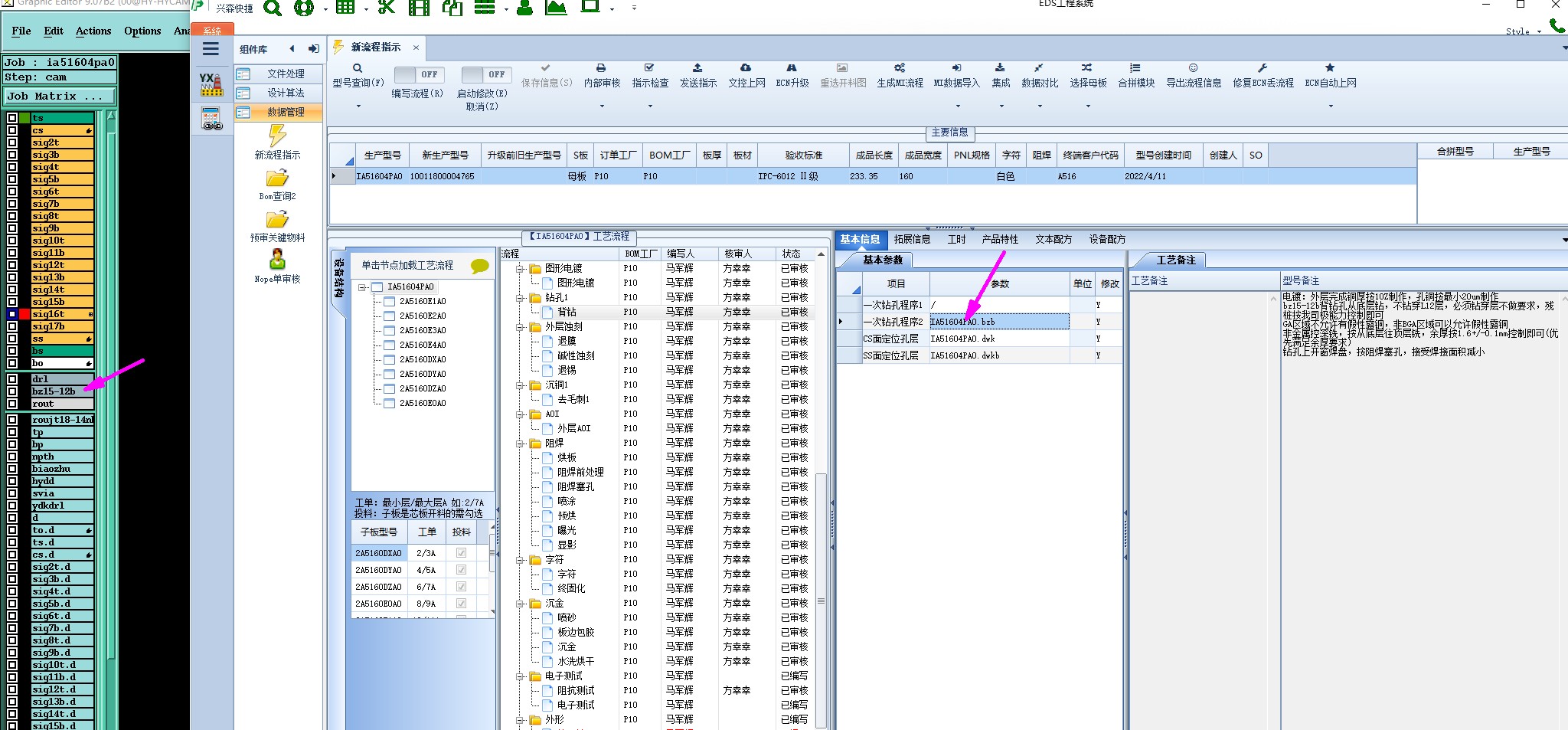Image resolution: width=1568 pixels, height=730 pixels.
Task: Open the dropdown arrow under 内部审核
Action: [x=601, y=106]
